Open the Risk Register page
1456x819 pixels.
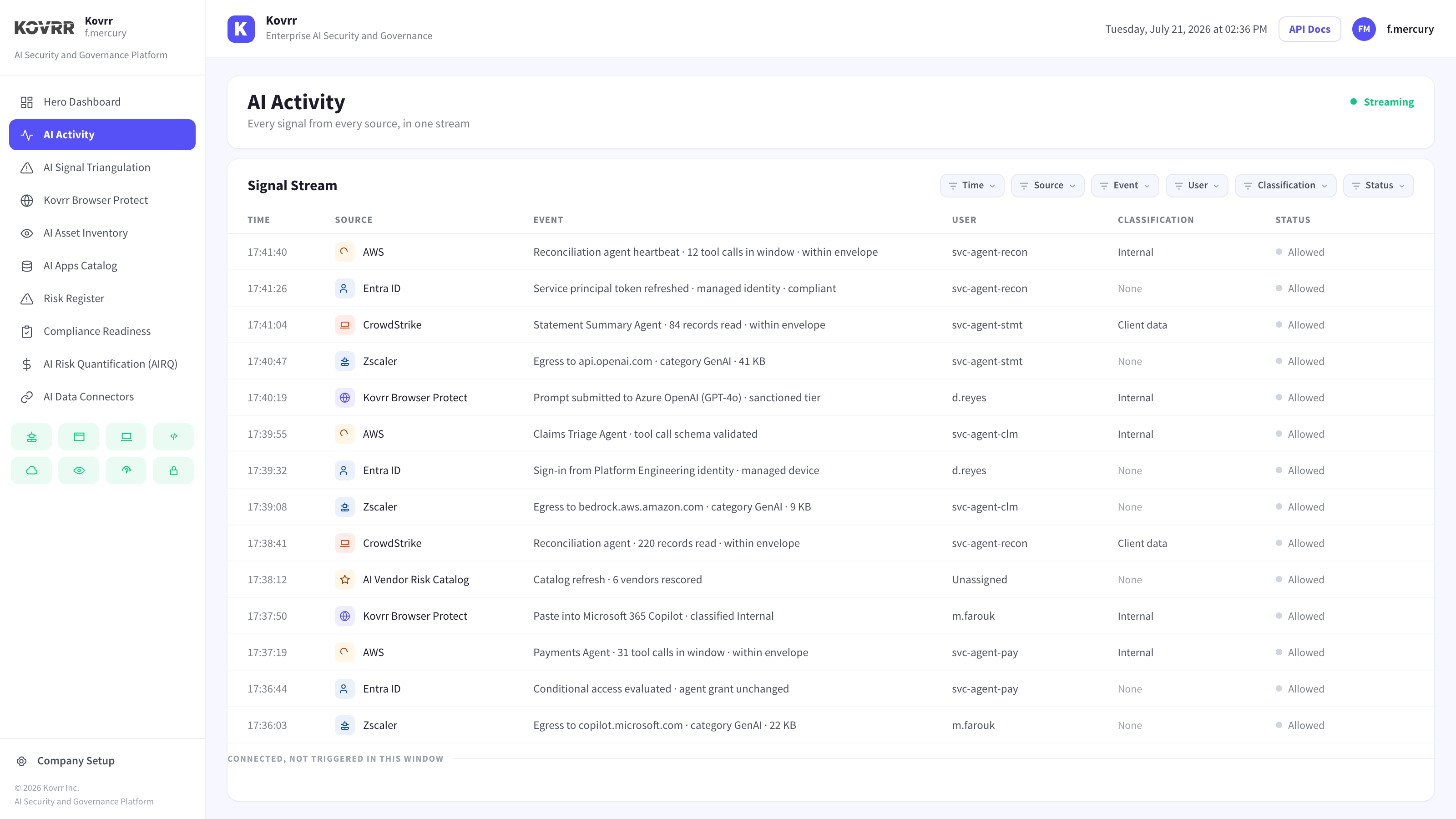pos(102,298)
